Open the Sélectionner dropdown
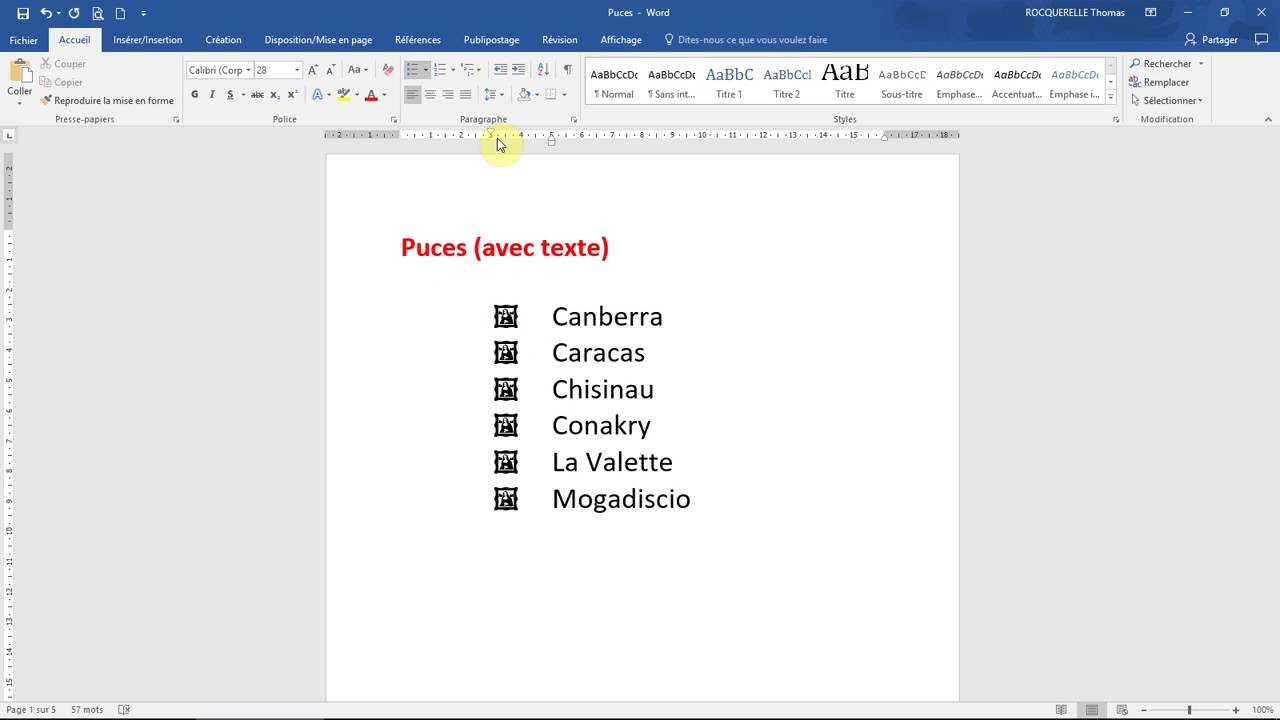Viewport: 1280px width, 720px height. coord(1167,101)
